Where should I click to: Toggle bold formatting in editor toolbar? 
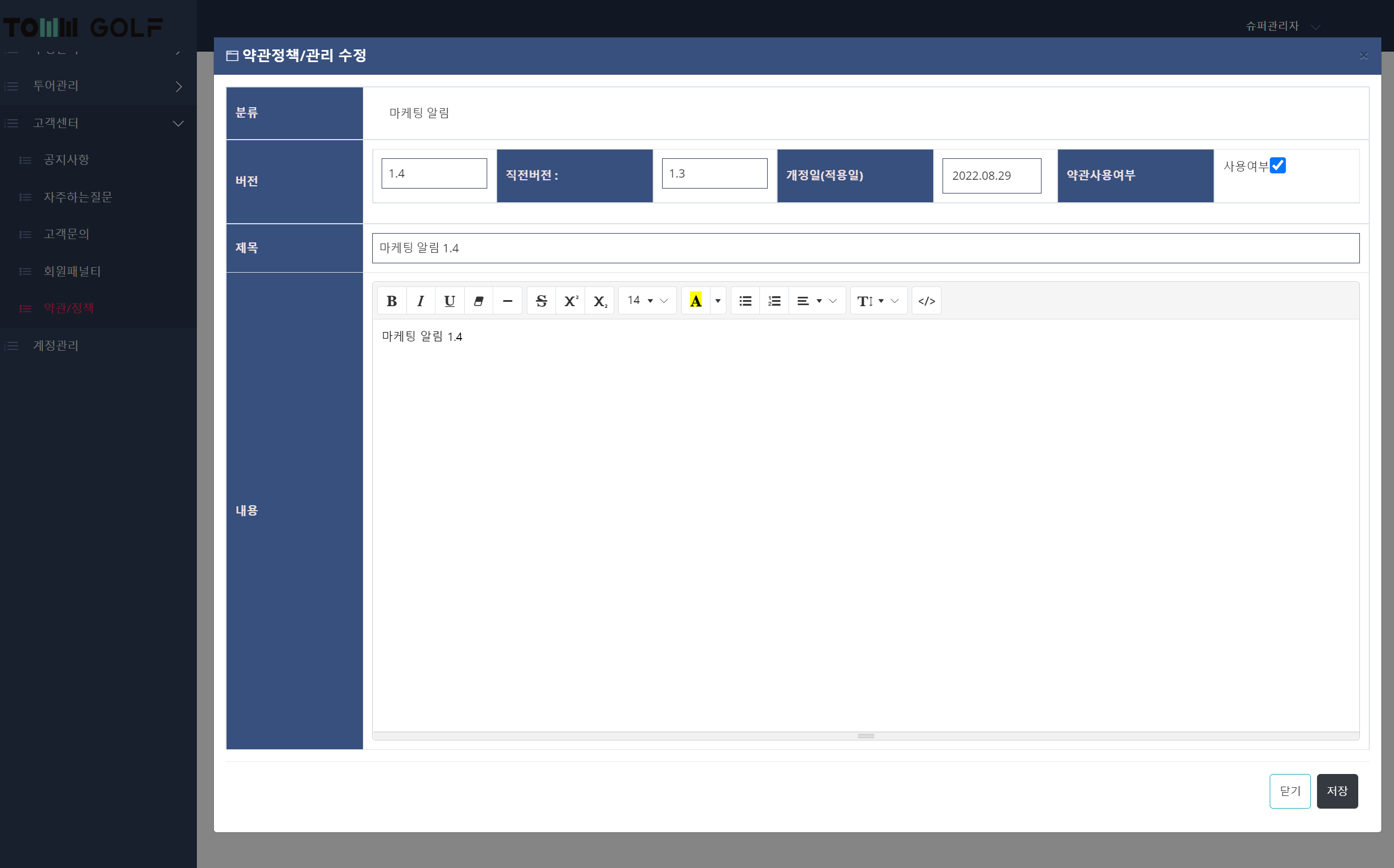tap(392, 301)
